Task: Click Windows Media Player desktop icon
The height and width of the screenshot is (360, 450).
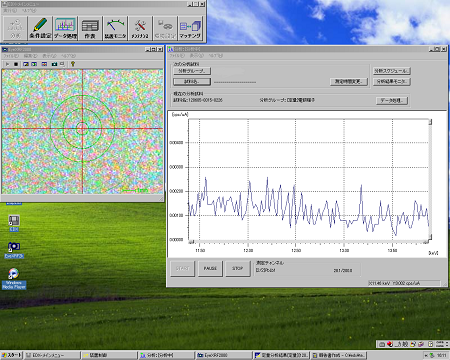Action: (x=14, y=279)
